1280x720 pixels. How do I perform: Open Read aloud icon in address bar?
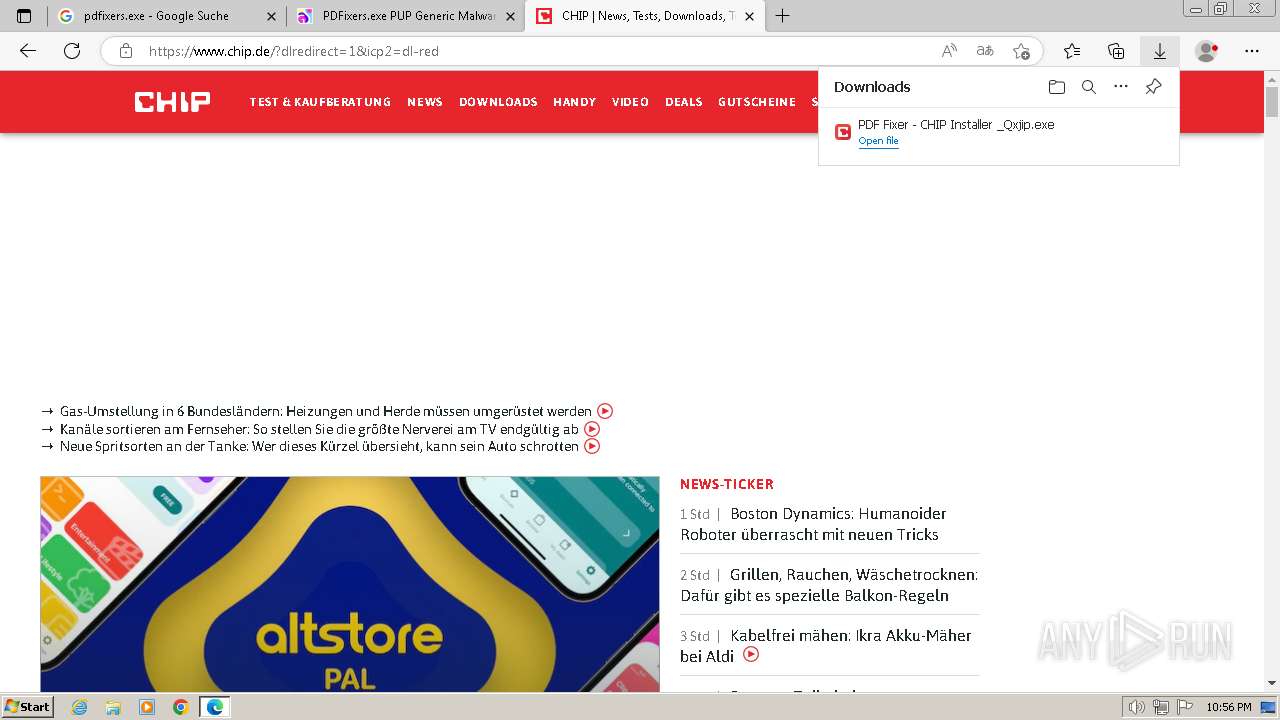click(949, 51)
